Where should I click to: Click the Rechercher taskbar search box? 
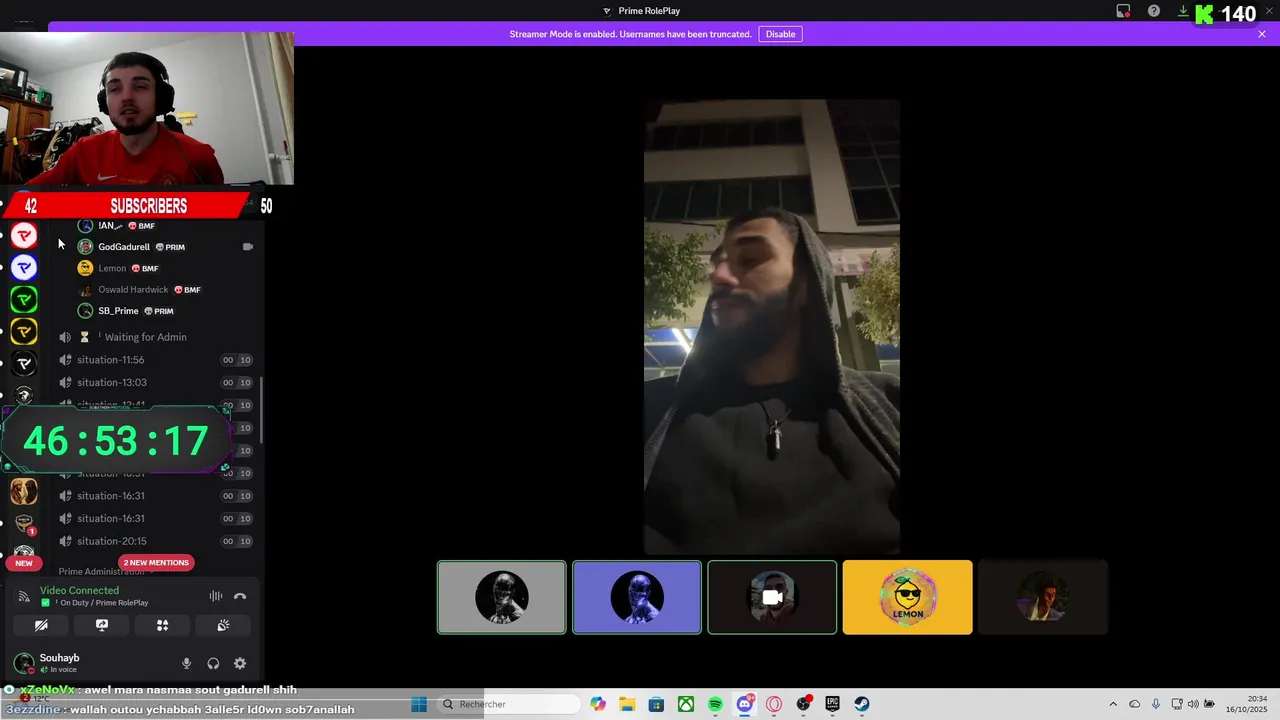pyautogui.click(x=511, y=704)
